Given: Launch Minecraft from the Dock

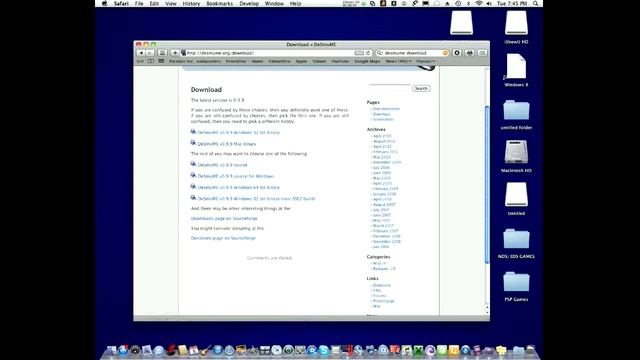Looking at the screenshot, I should pyautogui.click(x=418, y=350).
